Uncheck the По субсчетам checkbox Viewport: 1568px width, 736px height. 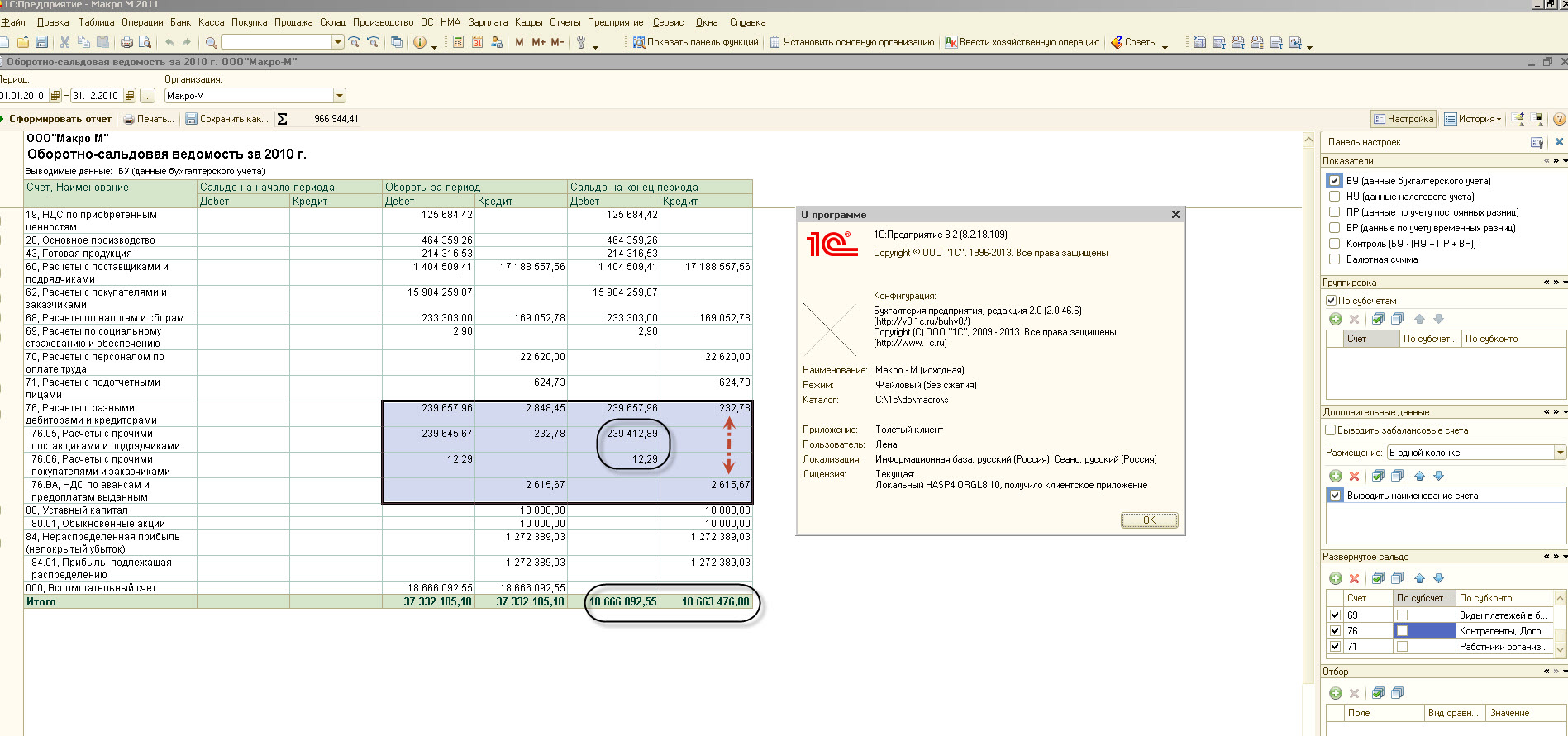pos(1331,301)
